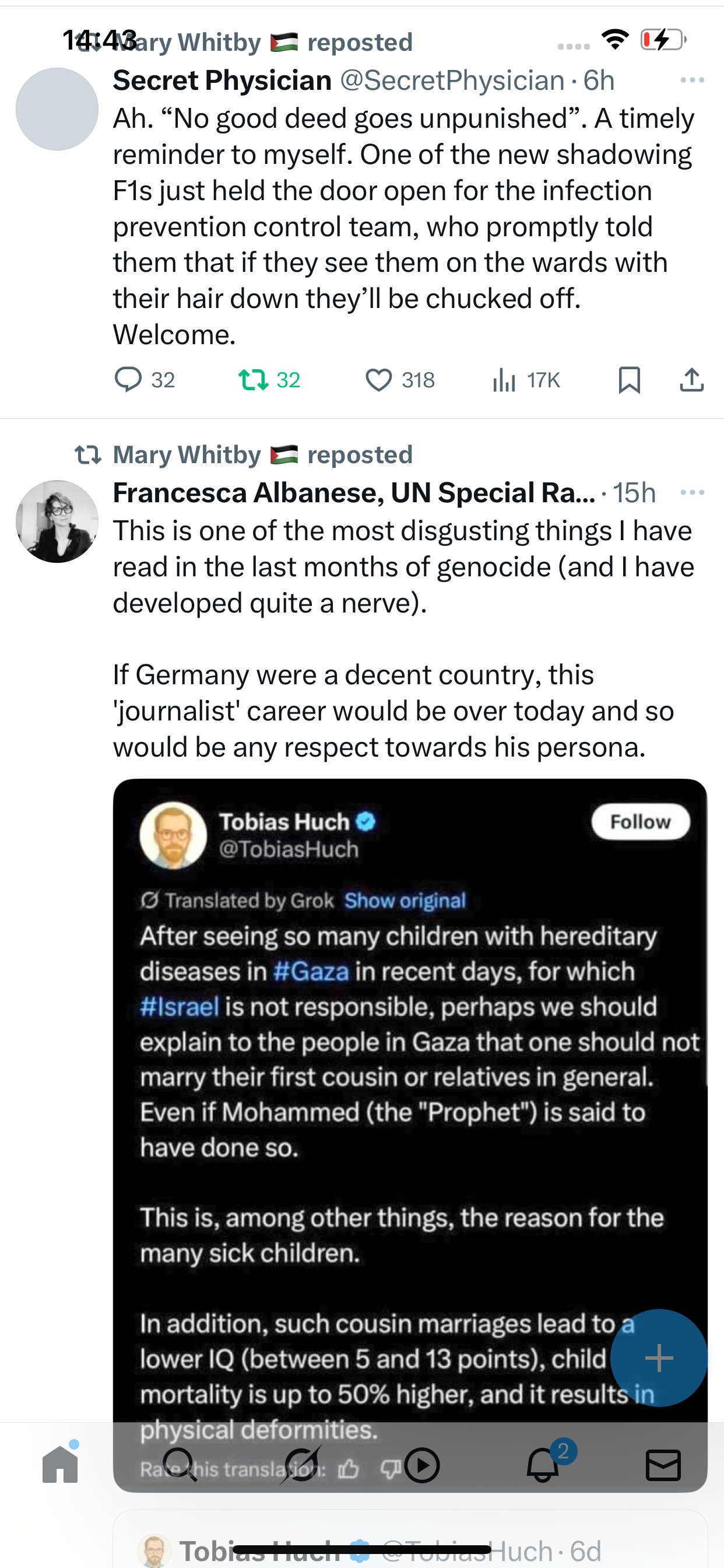Open the Search tab

(x=180, y=1465)
